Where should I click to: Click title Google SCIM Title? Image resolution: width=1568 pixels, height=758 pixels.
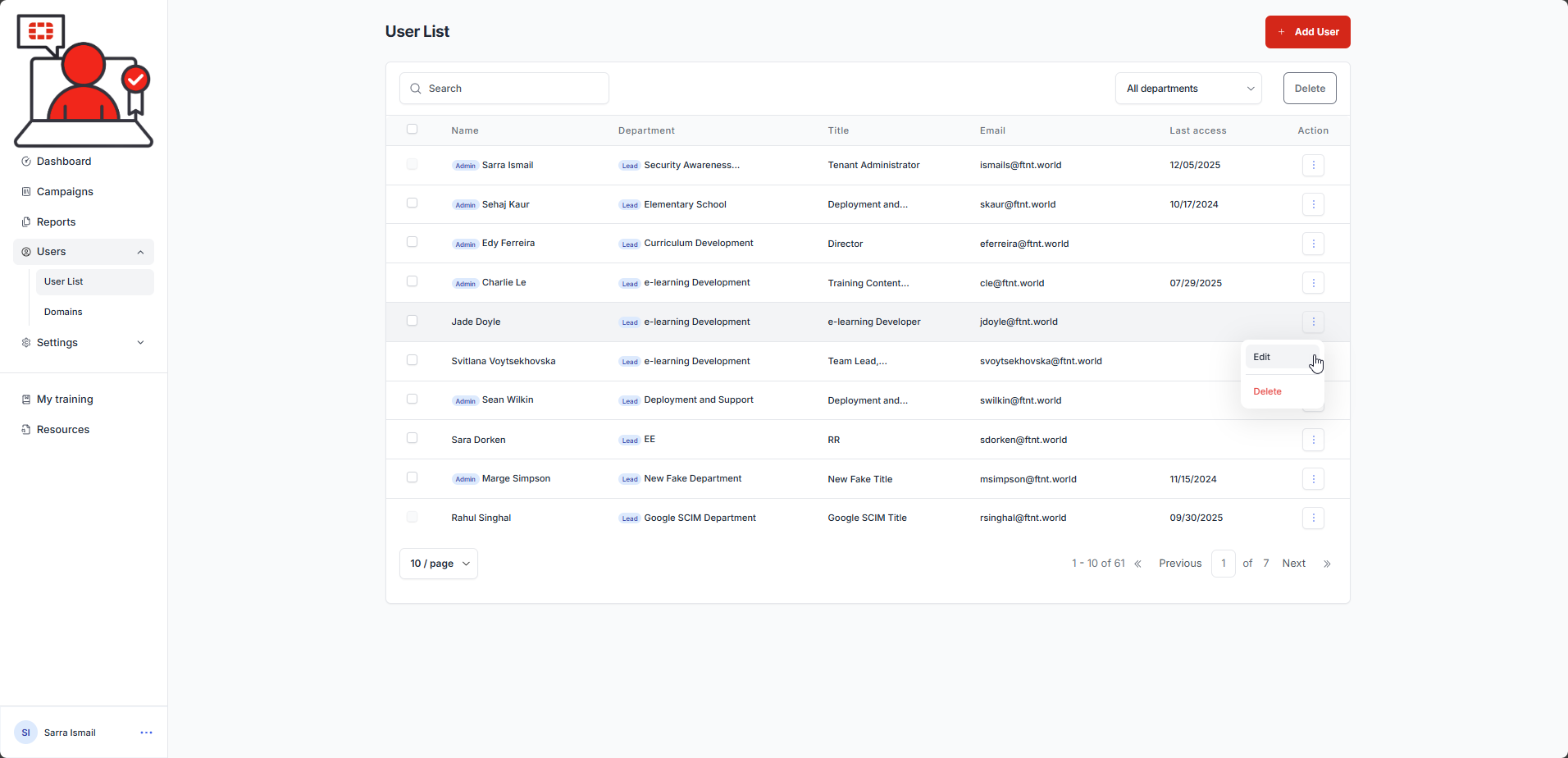(867, 518)
